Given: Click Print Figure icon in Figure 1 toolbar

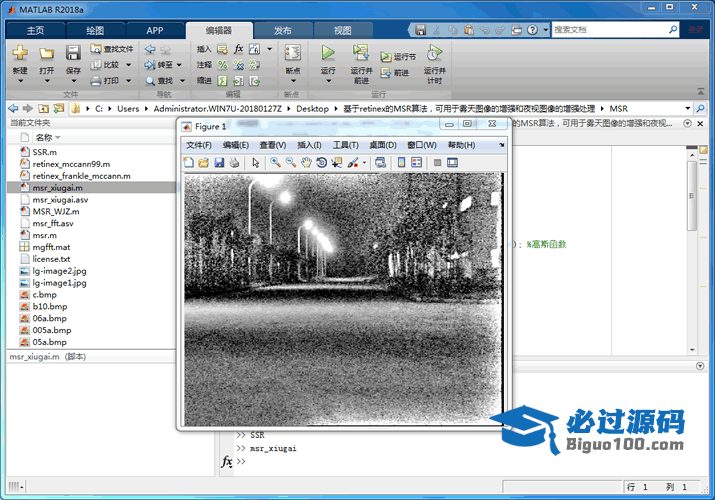Looking at the screenshot, I should 234,162.
